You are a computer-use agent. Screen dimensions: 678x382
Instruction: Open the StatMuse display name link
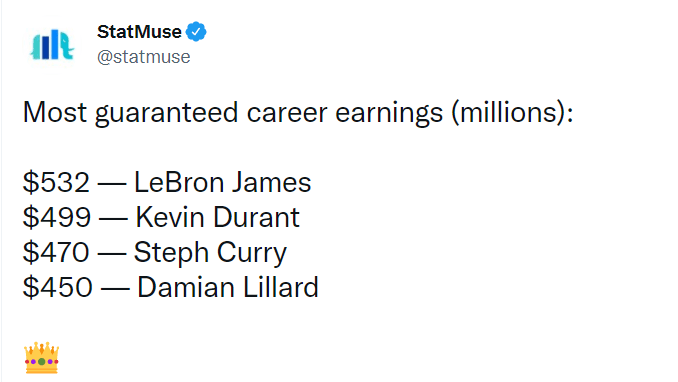point(139,32)
